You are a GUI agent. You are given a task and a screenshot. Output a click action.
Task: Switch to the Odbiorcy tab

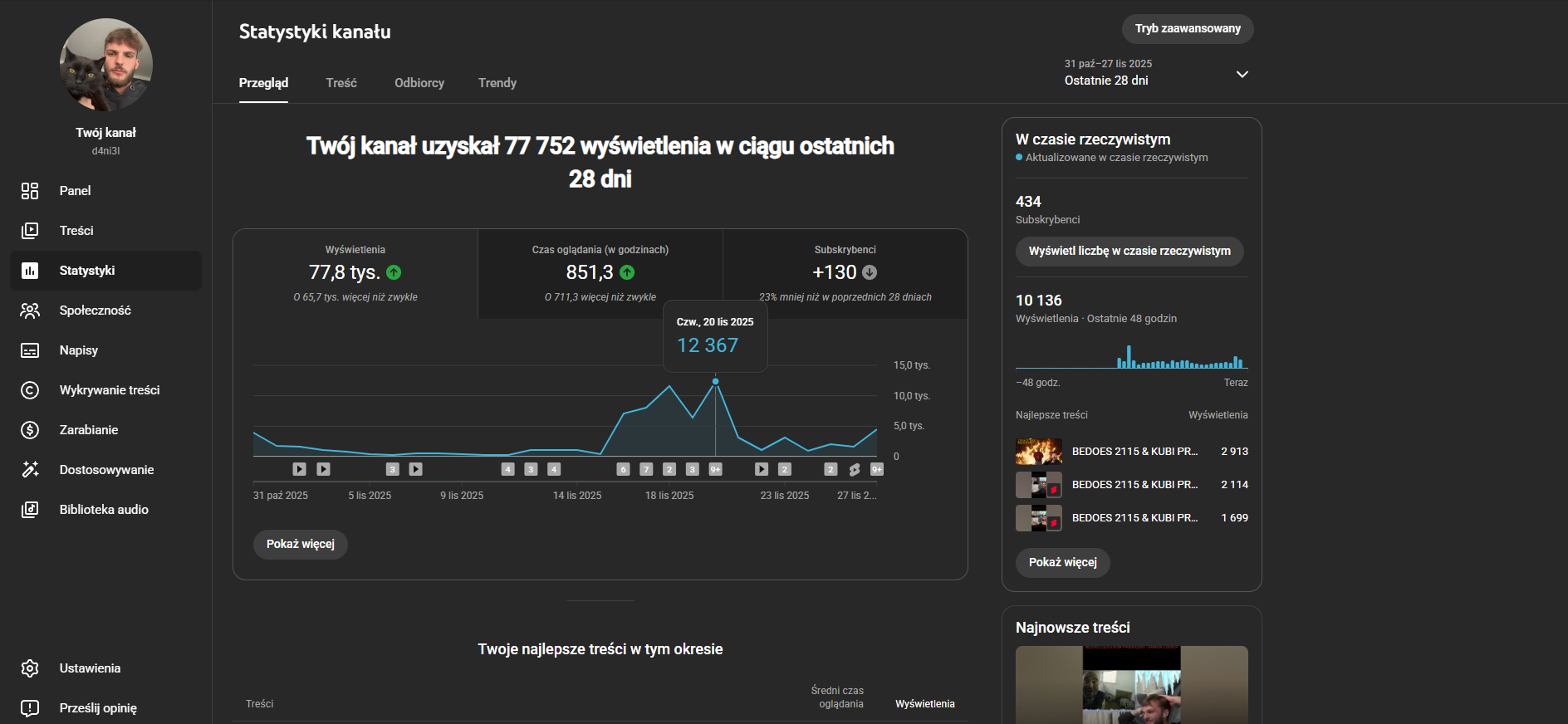419,83
